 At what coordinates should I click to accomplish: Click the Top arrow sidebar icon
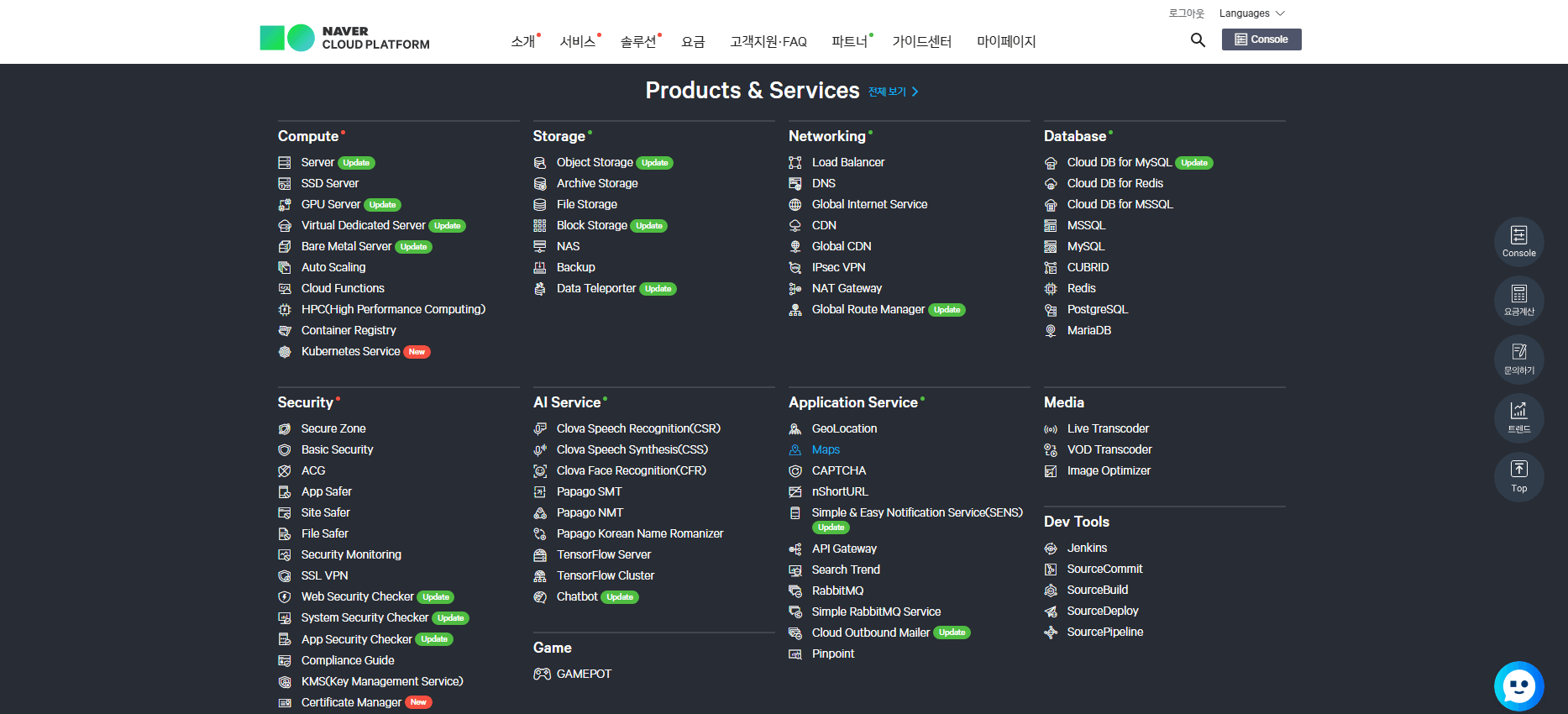coord(1518,477)
